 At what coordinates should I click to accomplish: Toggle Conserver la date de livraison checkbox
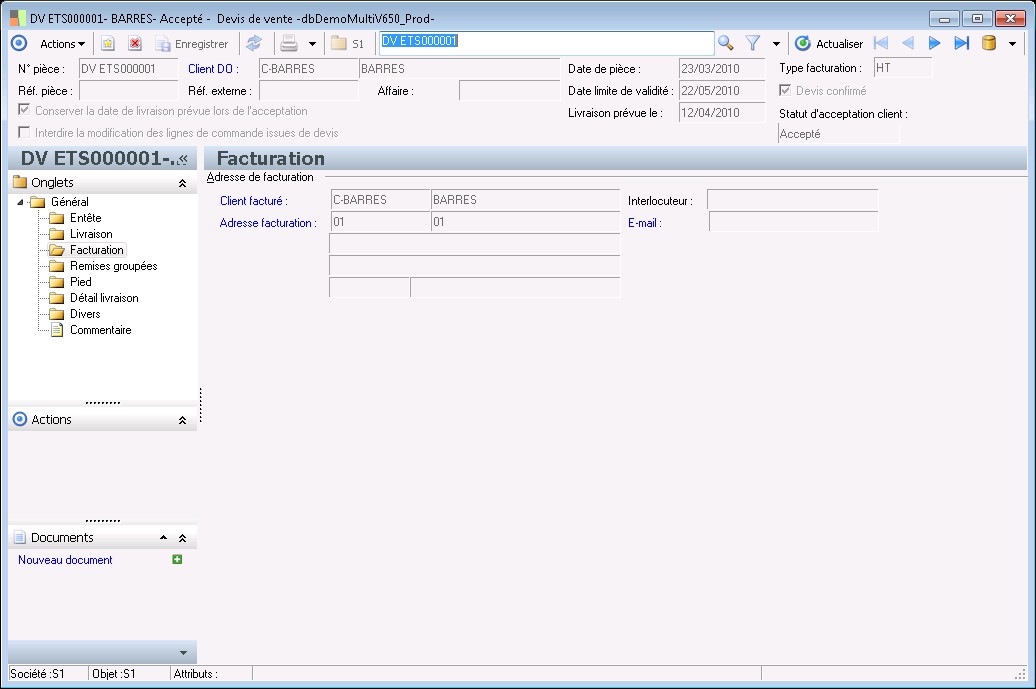25,111
